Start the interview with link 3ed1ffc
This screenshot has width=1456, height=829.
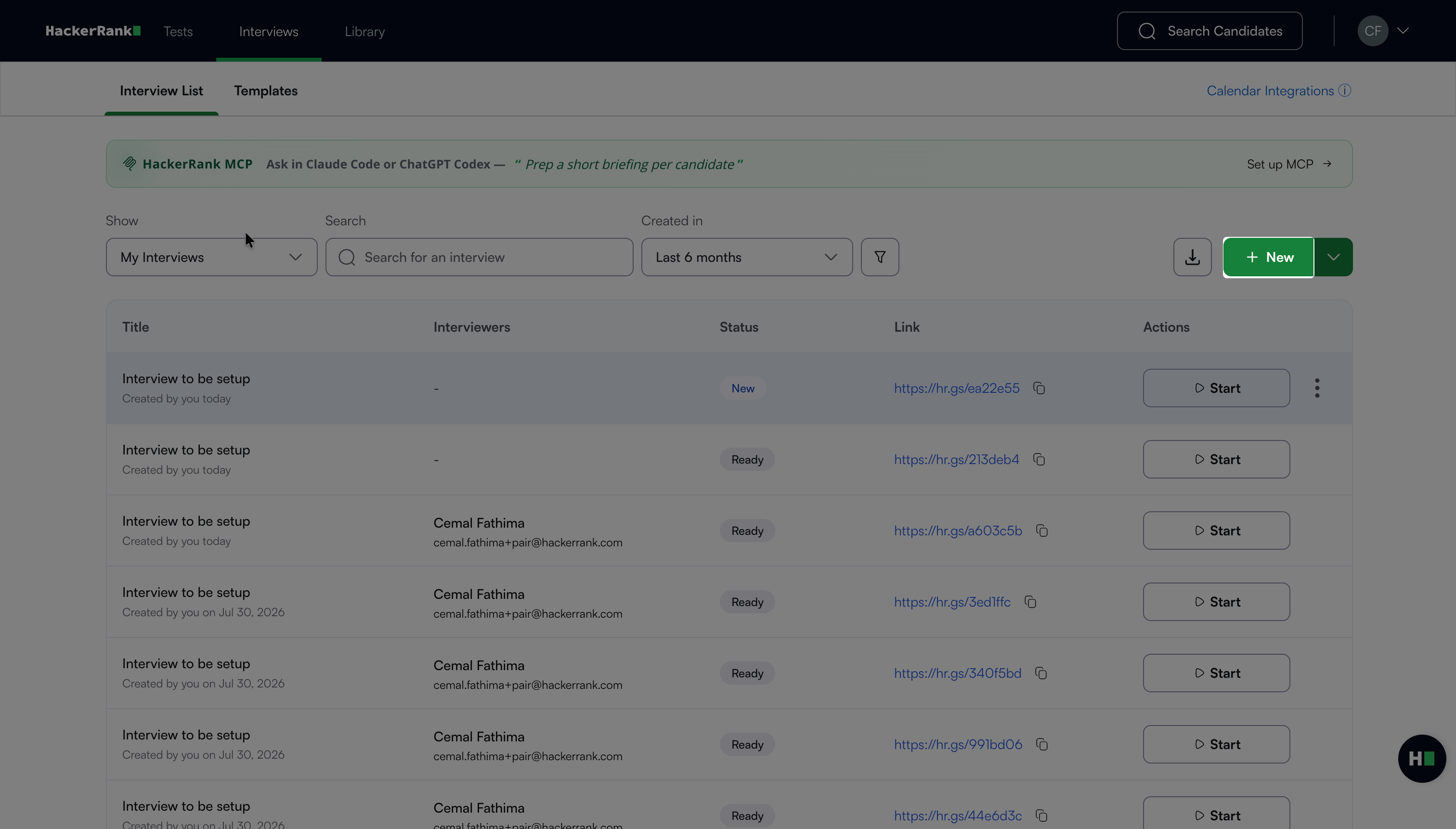click(x=1216, y=602)
